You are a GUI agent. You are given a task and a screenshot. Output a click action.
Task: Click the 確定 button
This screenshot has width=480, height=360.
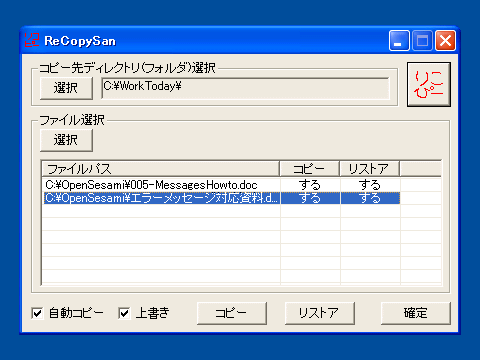click(416, 313)
